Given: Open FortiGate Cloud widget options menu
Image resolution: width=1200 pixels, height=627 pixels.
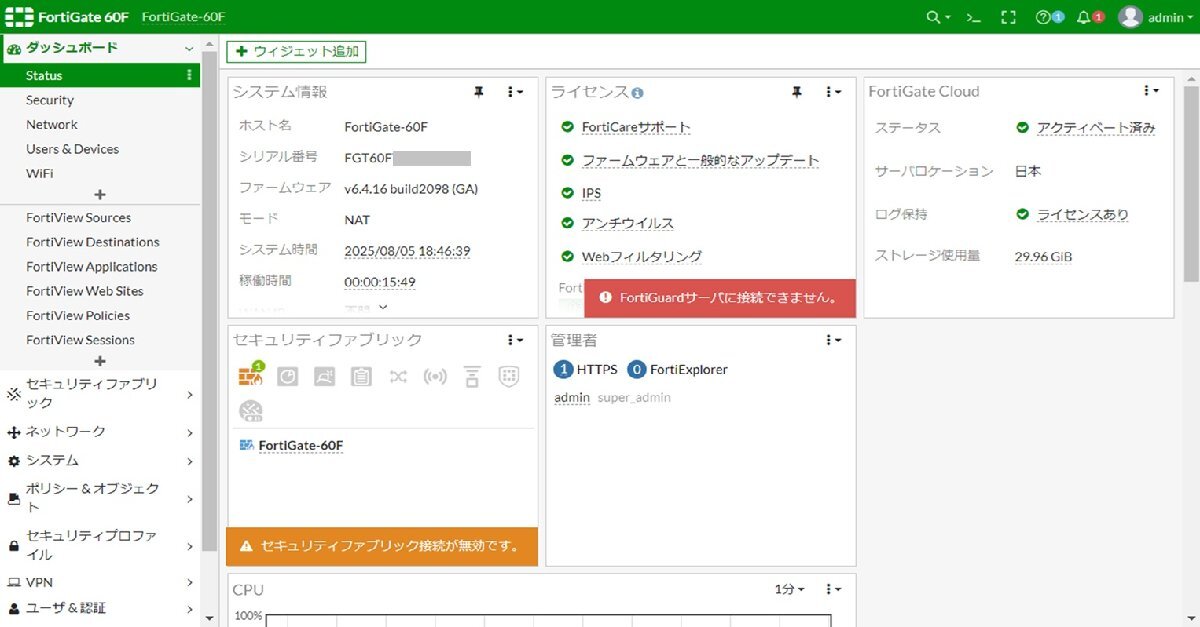Looking at the screenshot, I should (x=1151, y=91).
